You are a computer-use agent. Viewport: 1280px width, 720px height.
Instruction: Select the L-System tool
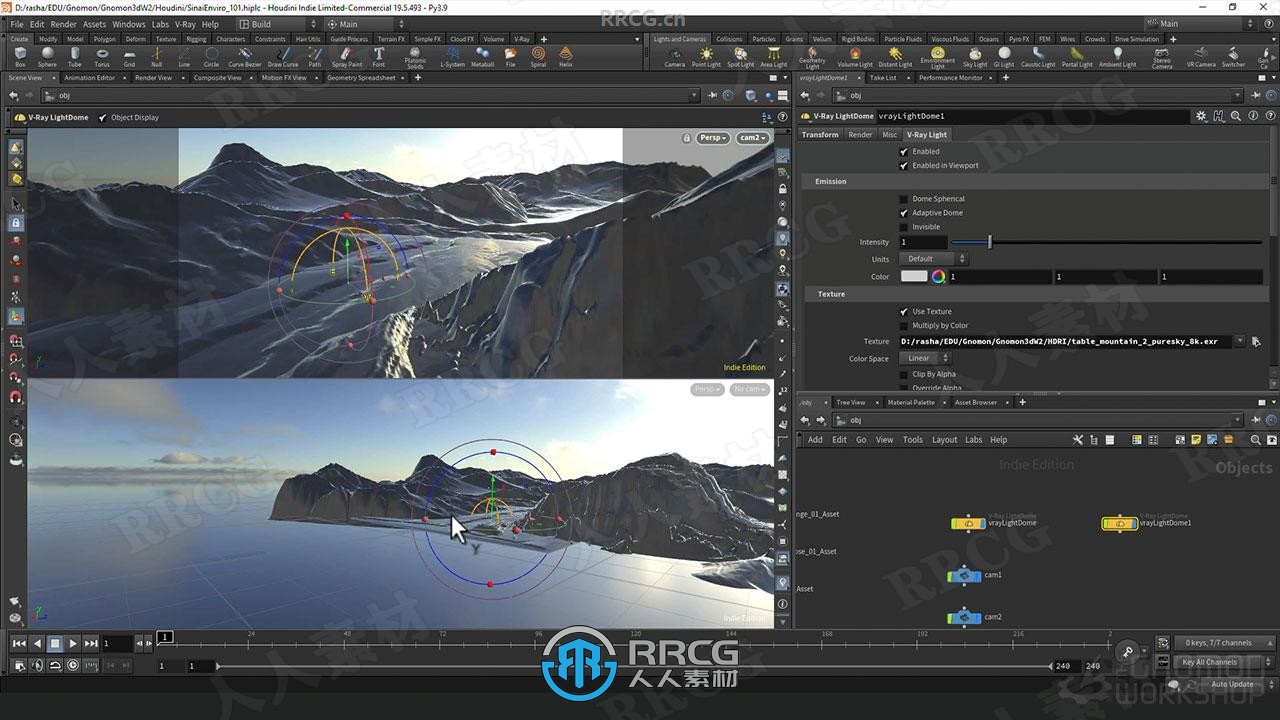[x=452, y=57]
